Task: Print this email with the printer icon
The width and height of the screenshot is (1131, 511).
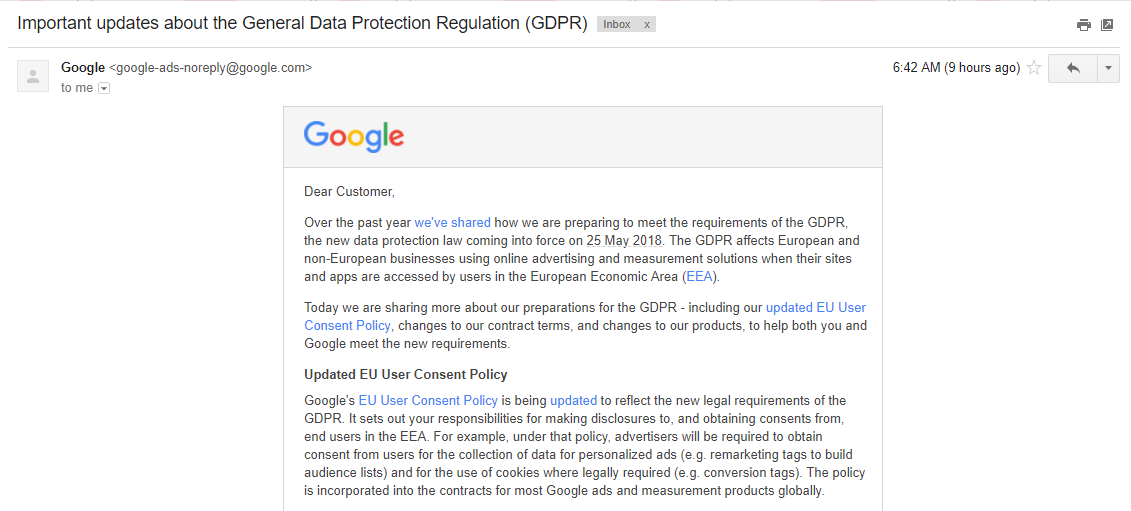Action: coord(1083,25)
